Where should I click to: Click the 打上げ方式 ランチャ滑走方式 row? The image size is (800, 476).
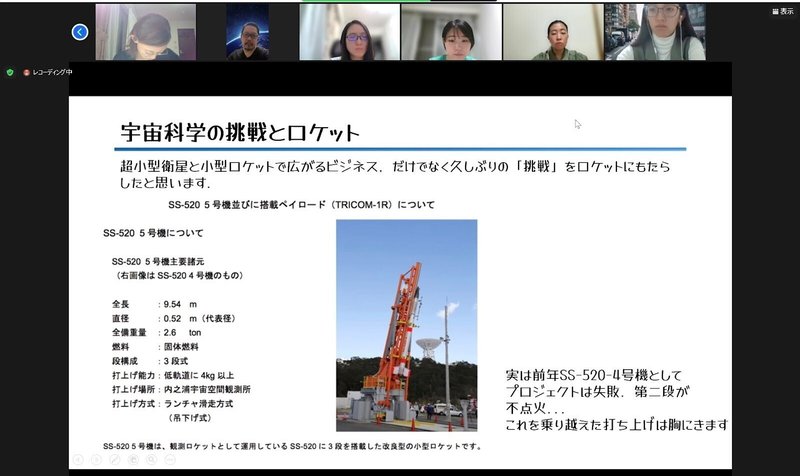172,404
